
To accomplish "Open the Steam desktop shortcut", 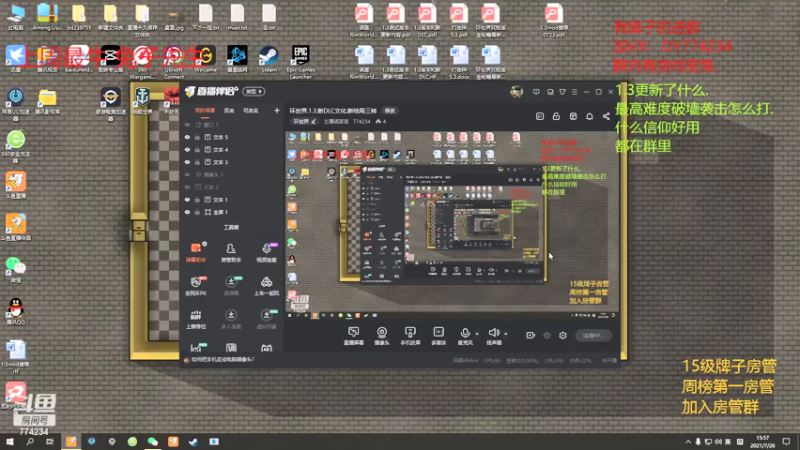I will [x=268, y=60].
